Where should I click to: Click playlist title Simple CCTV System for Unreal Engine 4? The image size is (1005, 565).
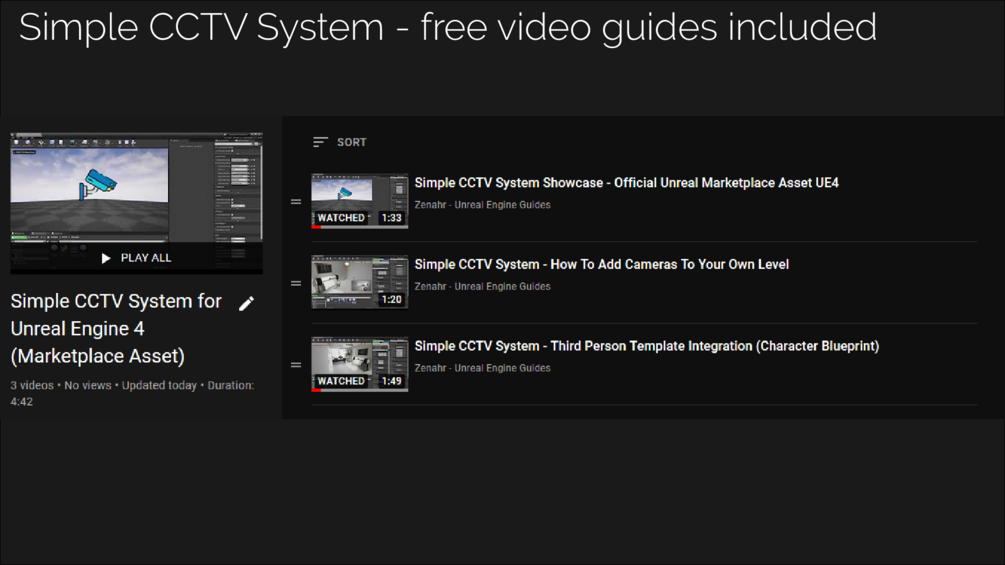point(116,329)
